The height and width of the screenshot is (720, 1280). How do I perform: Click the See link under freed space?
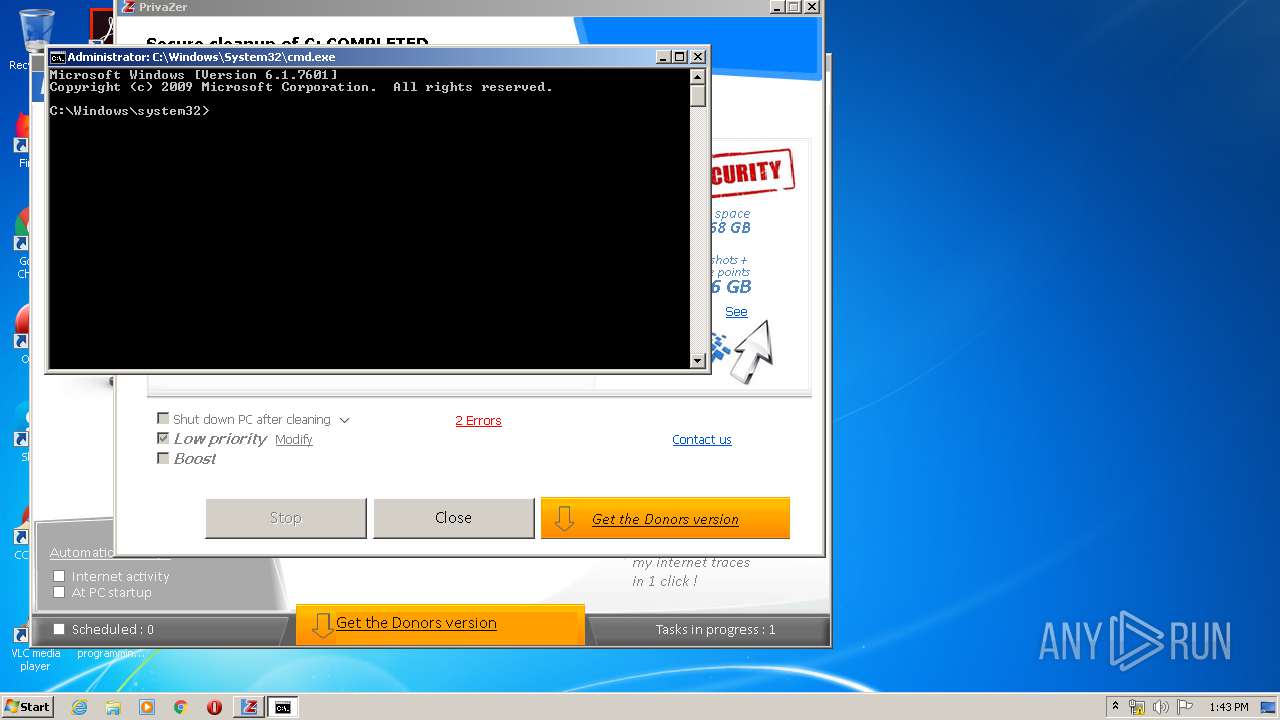coord(736,312)
